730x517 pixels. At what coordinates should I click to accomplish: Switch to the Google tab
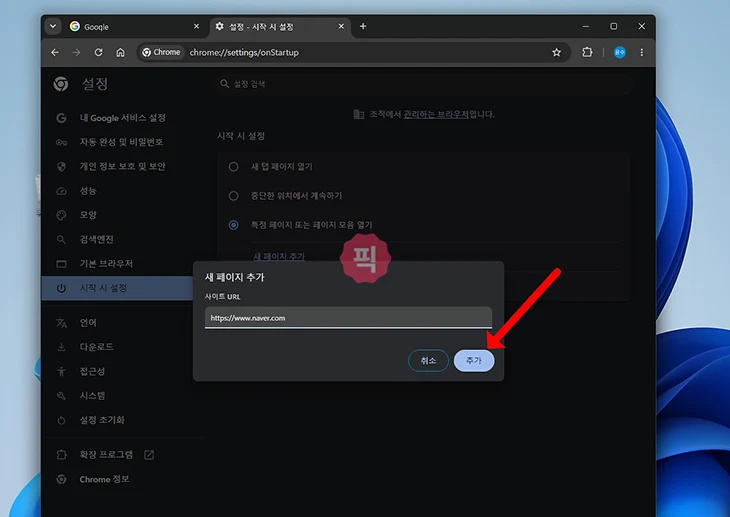point(135,27)
